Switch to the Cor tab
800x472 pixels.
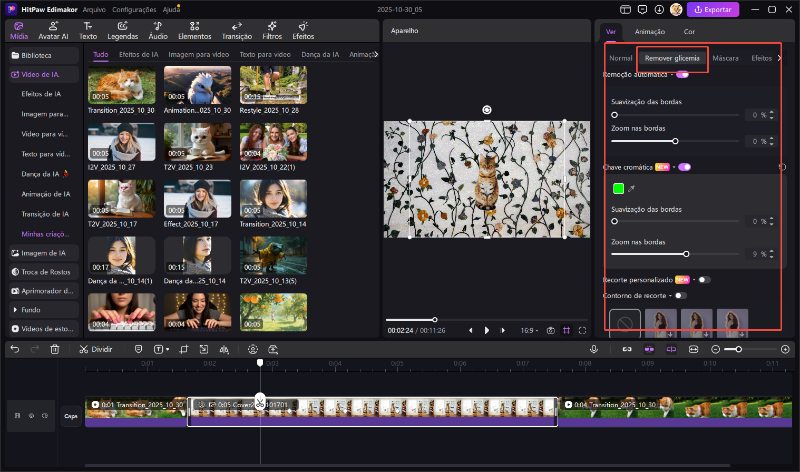pos(689,32)
